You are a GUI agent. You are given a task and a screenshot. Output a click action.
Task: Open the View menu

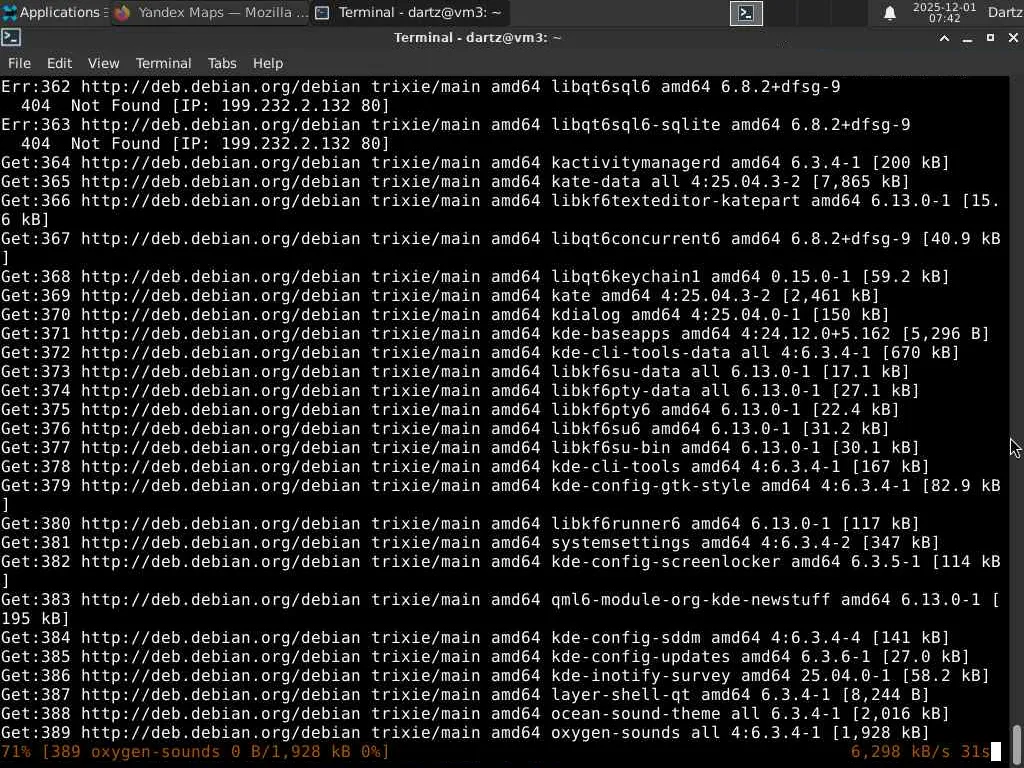point(104,63)
